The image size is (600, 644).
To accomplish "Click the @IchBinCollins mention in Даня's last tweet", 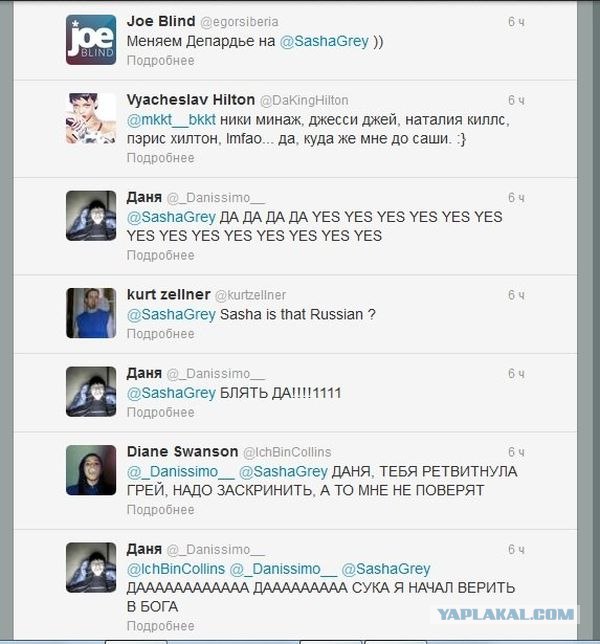I will 176,569.
